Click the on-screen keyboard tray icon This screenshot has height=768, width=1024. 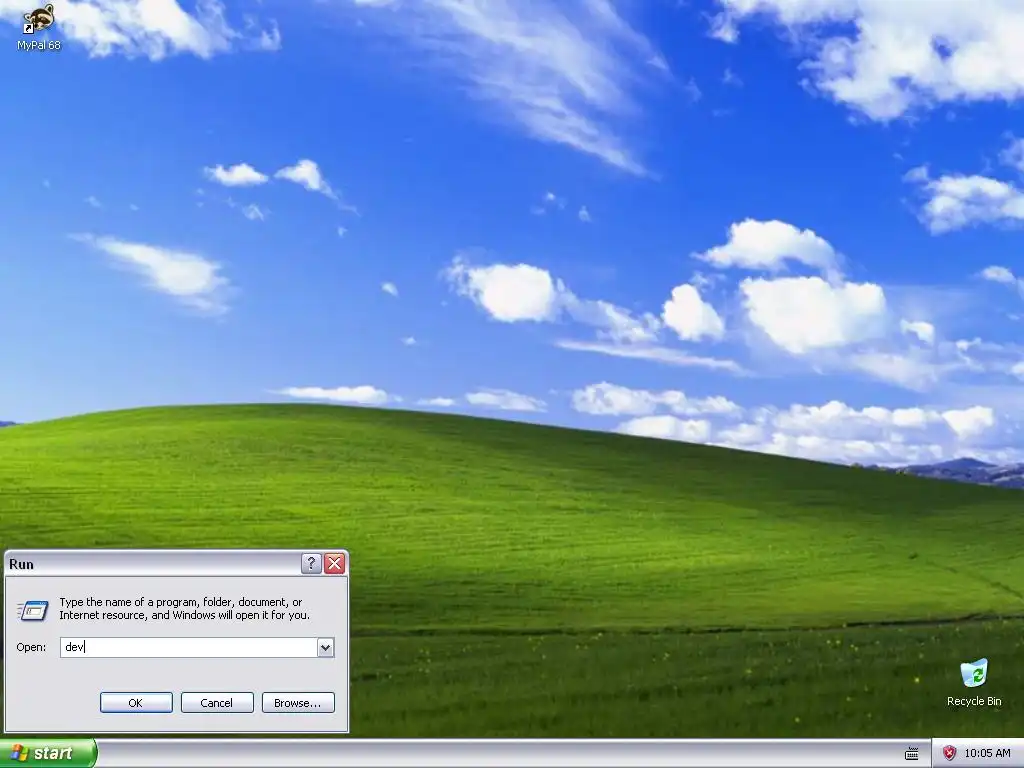[912, 754]
